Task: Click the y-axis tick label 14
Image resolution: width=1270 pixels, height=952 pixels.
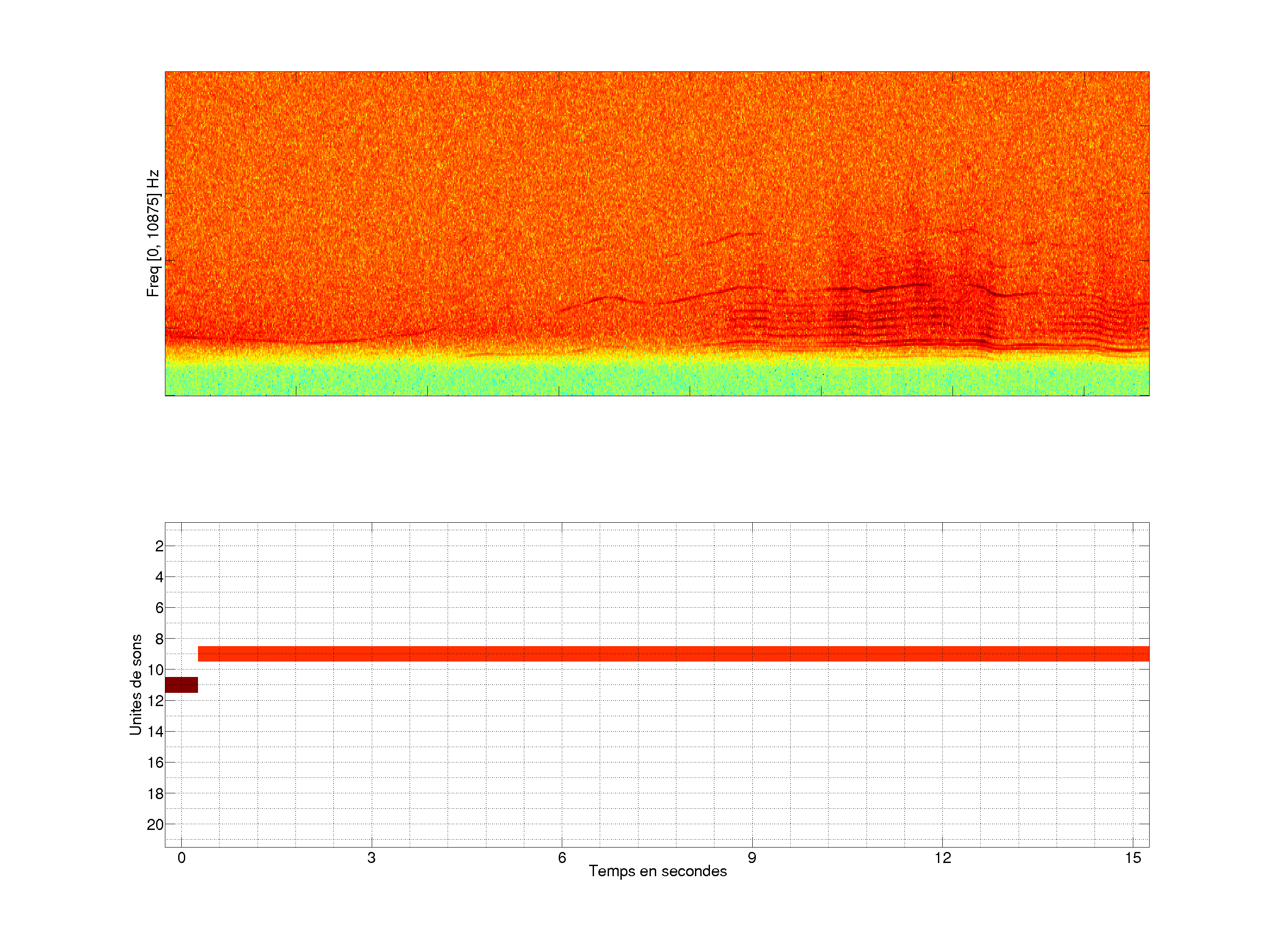Action: tap(156, 732)
